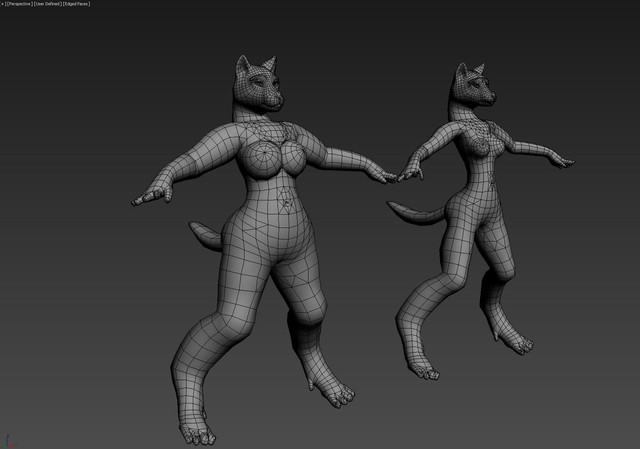Open the [+] viewport general menu
640x449 pixels.
(2, 4)
